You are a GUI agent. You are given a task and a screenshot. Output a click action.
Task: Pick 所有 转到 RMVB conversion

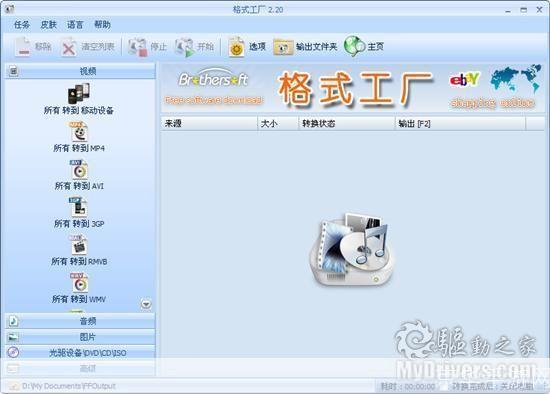[x=79, y=250]
